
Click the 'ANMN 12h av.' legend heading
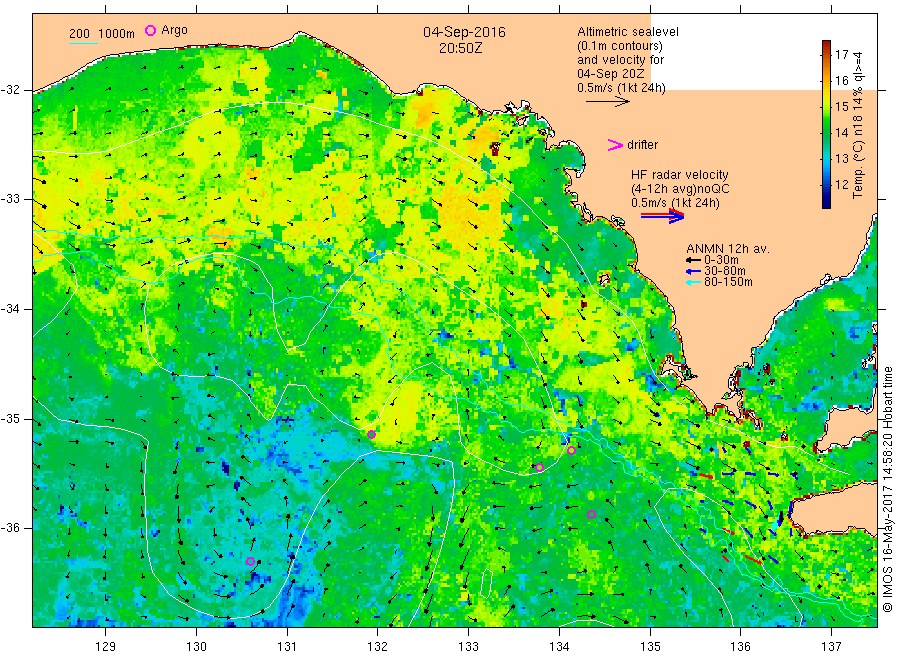click(x=728, y=249)
